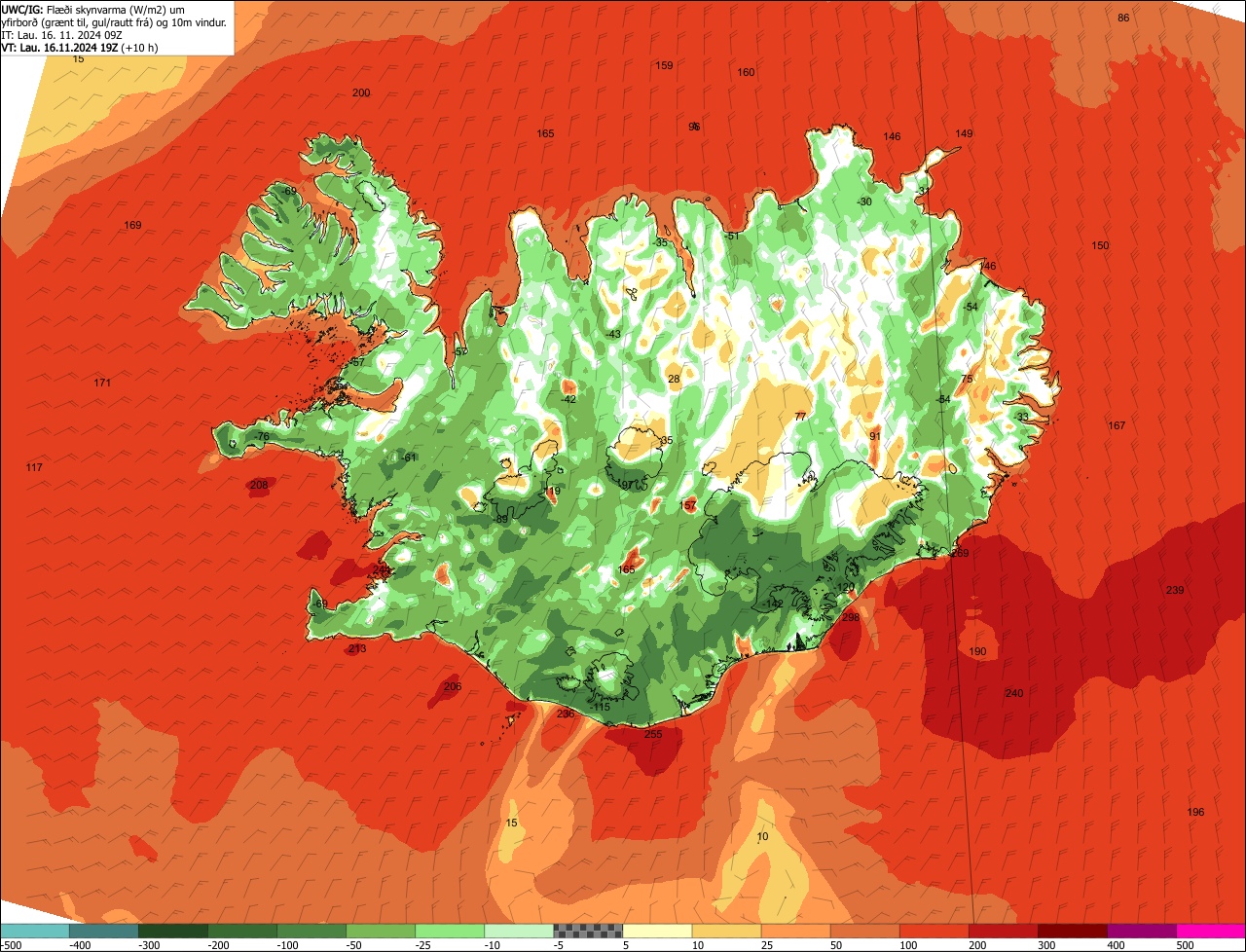Click the '-51' value in north Iceland

click(x=732, y=237)
